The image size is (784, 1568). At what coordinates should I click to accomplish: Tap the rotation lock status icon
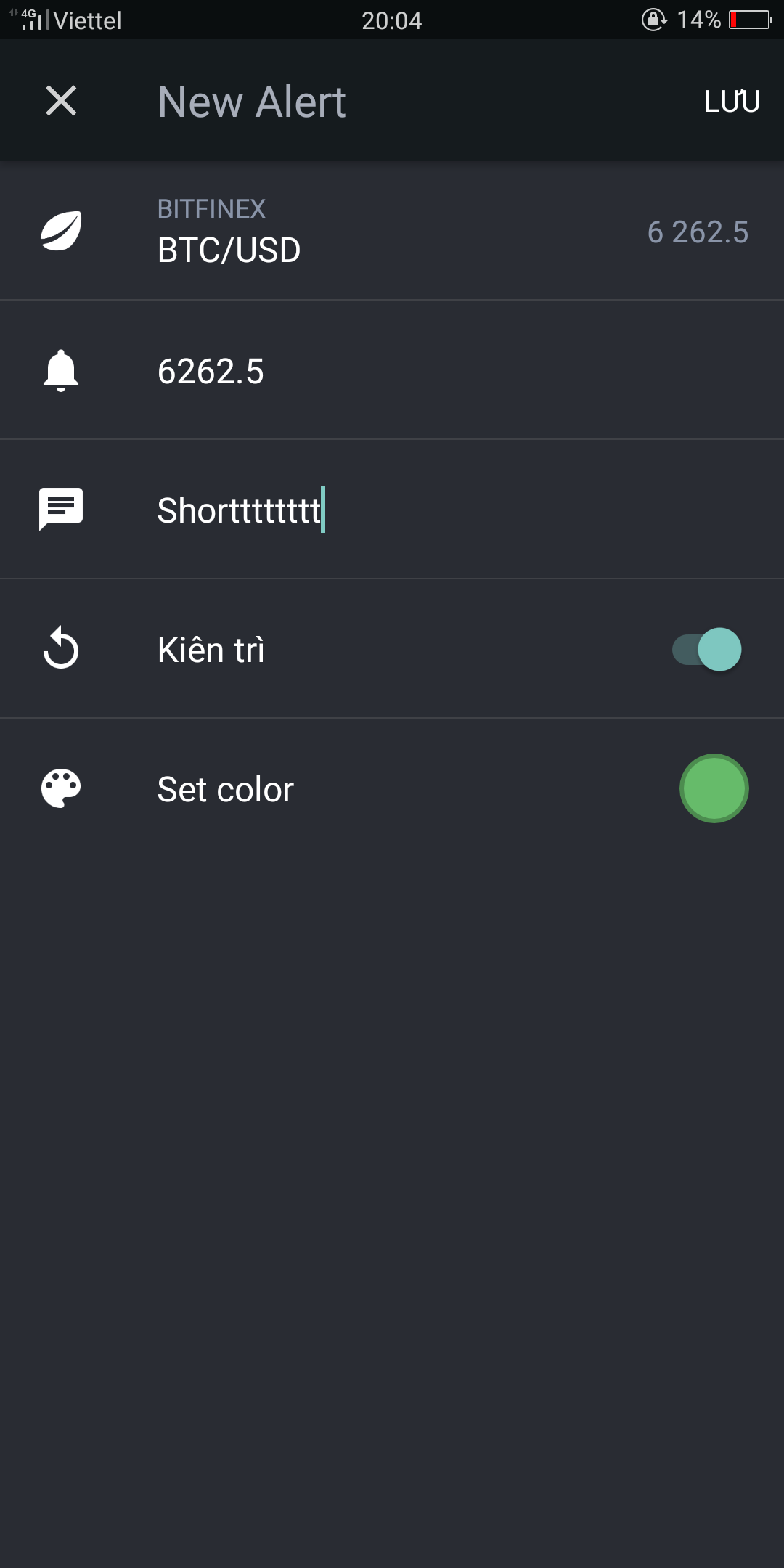[x=653, y=20]
